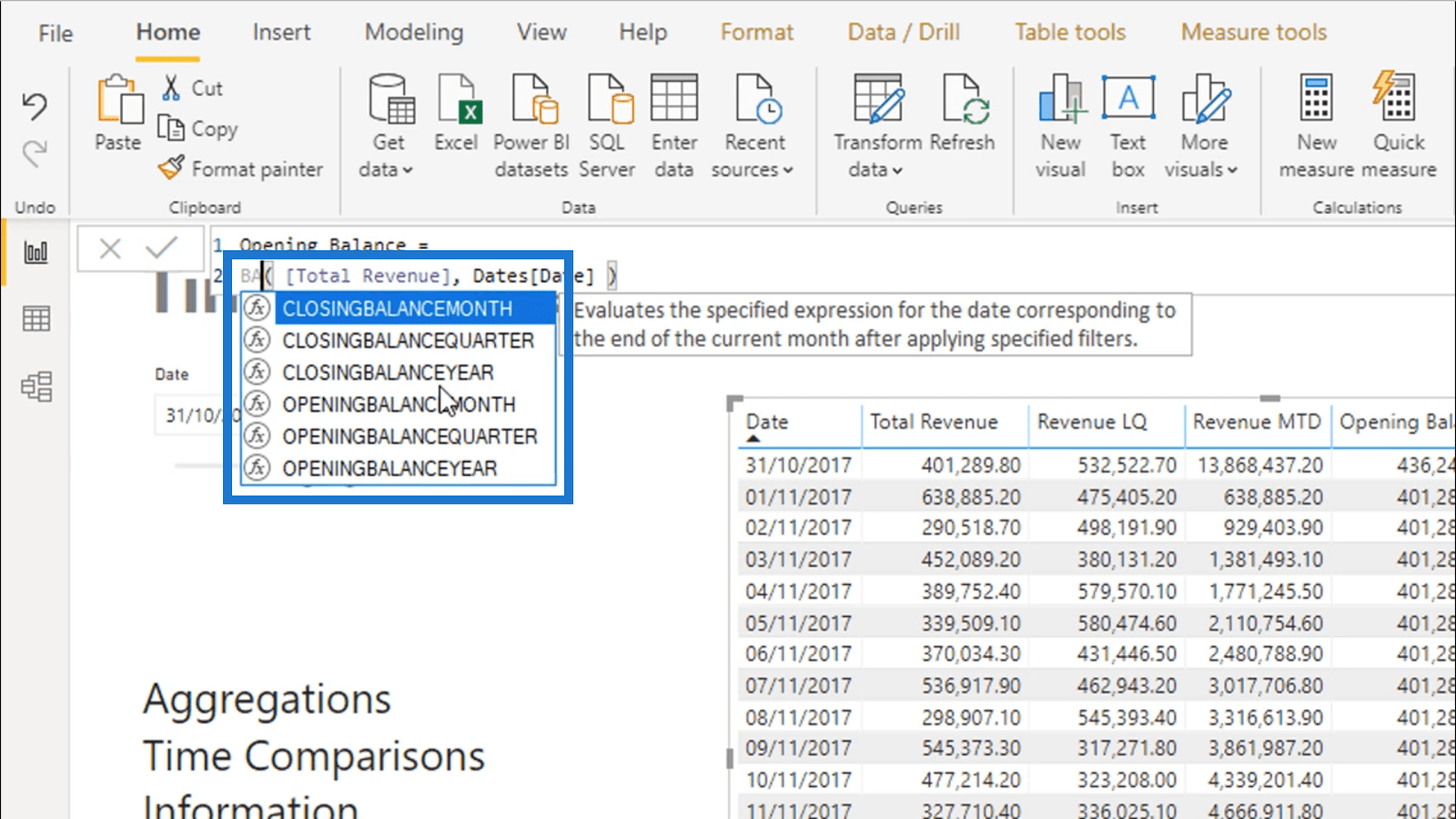This screenshot has height=819, width=1456.
Task: Insert a New visual
Action: [1061, 127]
